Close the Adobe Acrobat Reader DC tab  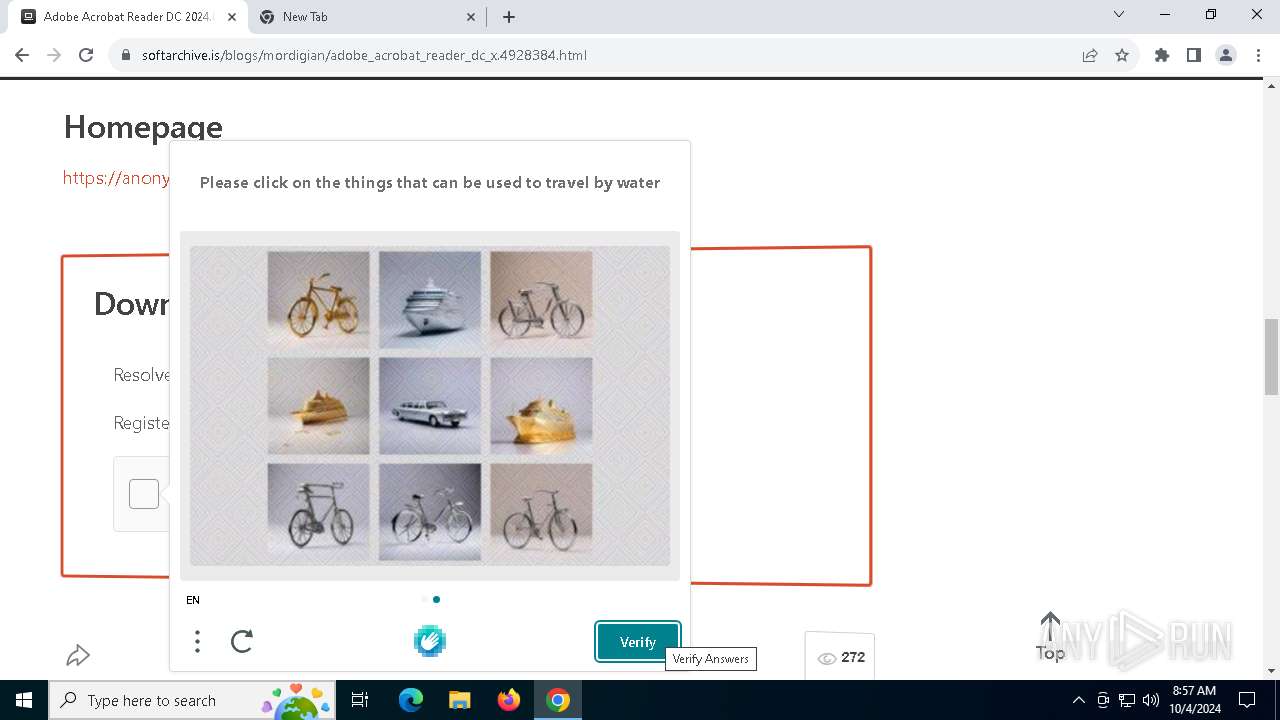coord(232,17)
